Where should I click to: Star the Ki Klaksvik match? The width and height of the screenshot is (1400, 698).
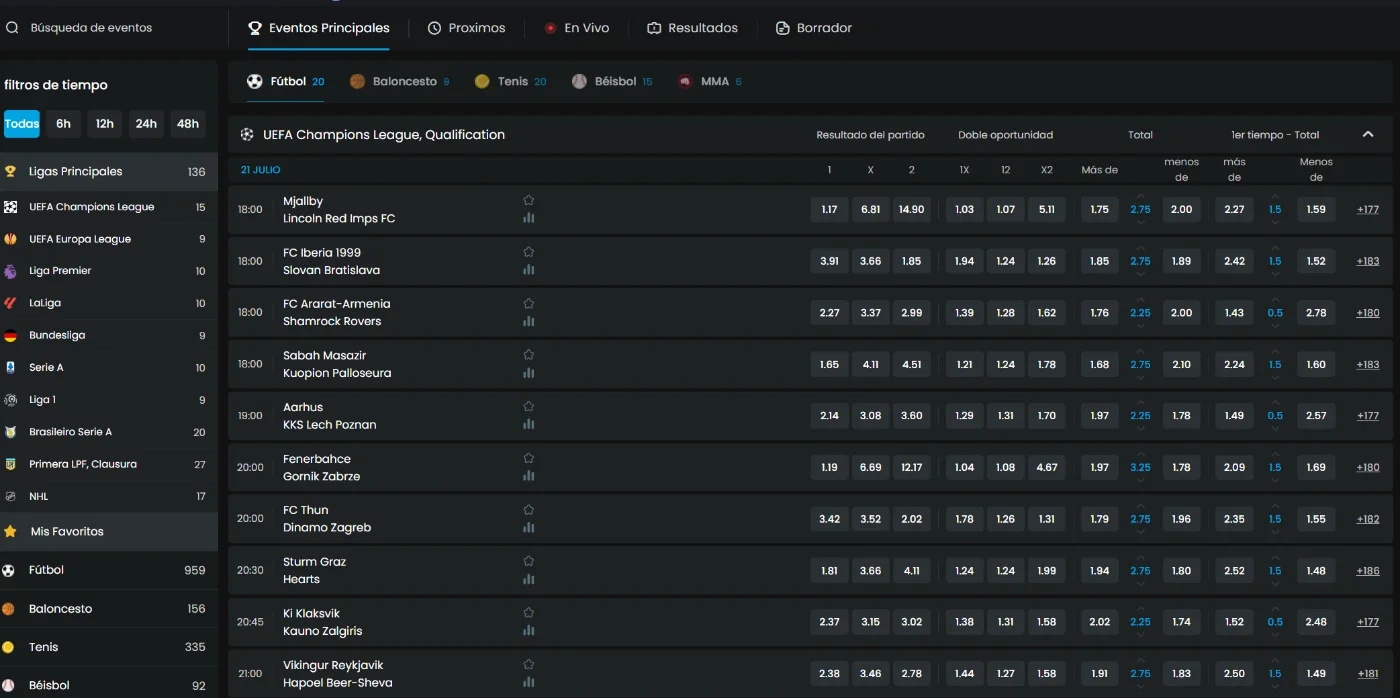[x=529, y=613]
